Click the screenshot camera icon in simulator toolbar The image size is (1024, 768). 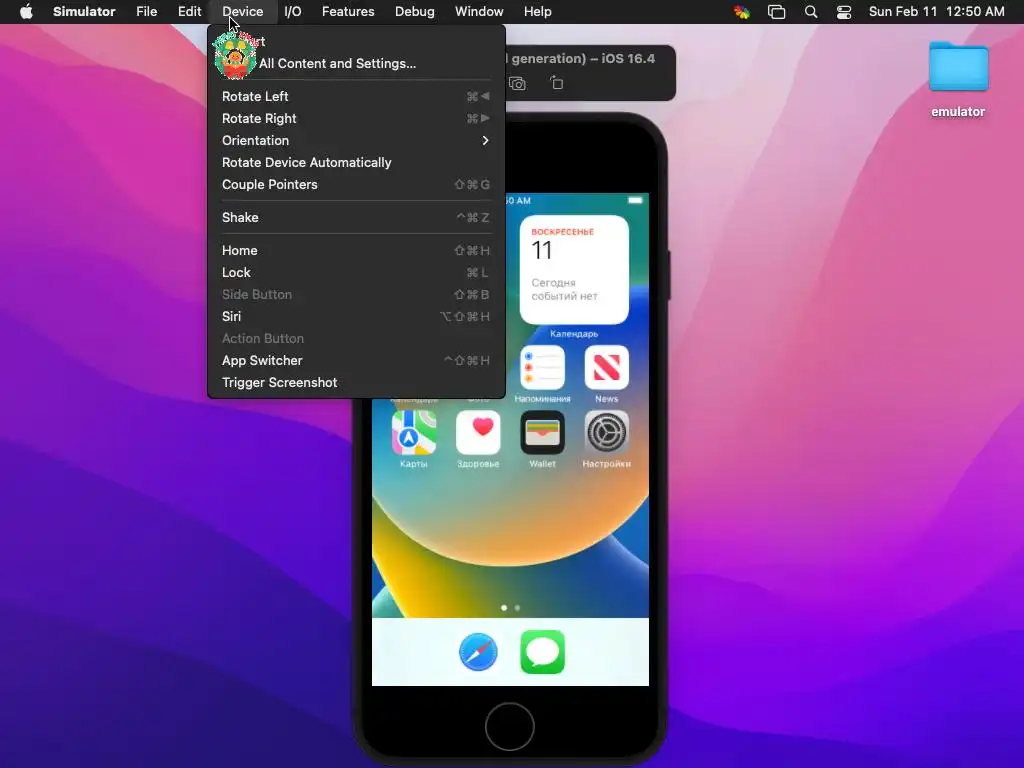coord(517,84)
